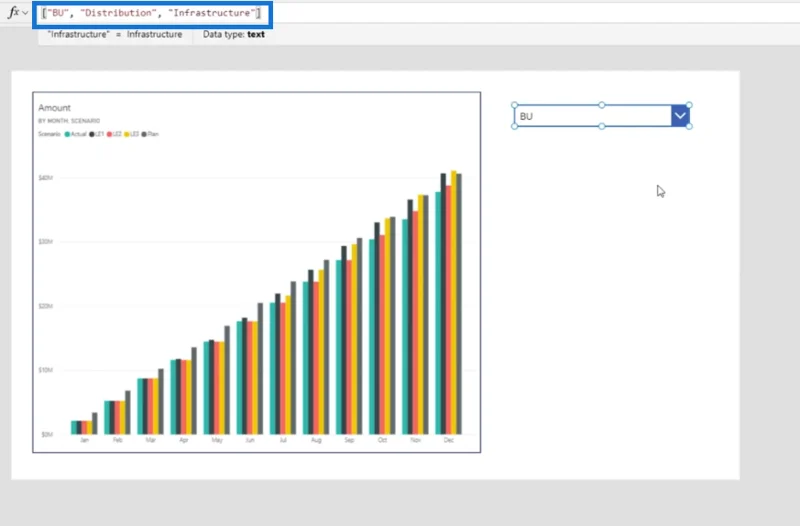The width and height of the screenshot is (800, 526).
Task: Click the LE2 legend entry
Action: pyautogui.click(x=114, y=134)
